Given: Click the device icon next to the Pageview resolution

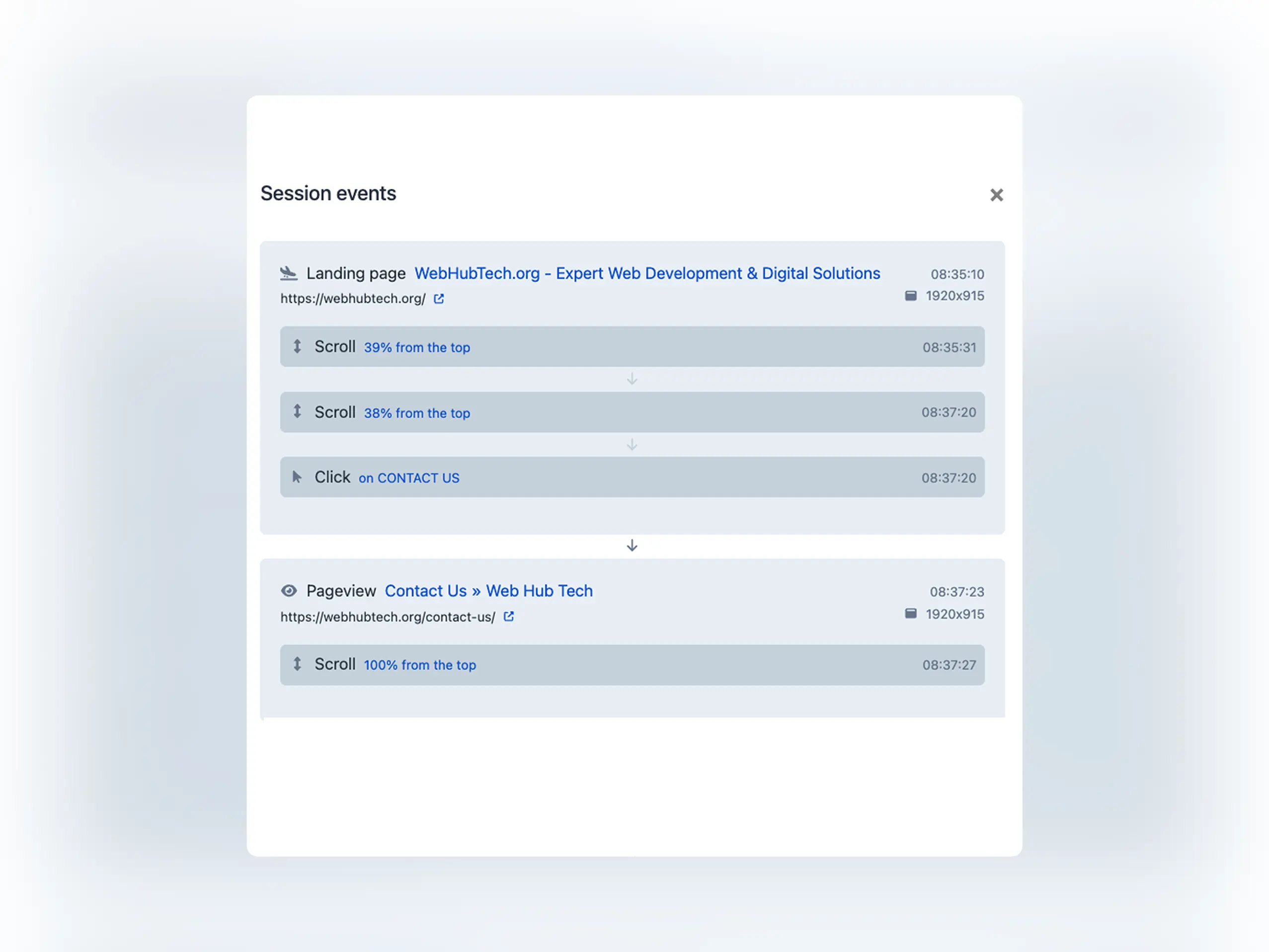Looking at the screenshot, I should [911, 613].
